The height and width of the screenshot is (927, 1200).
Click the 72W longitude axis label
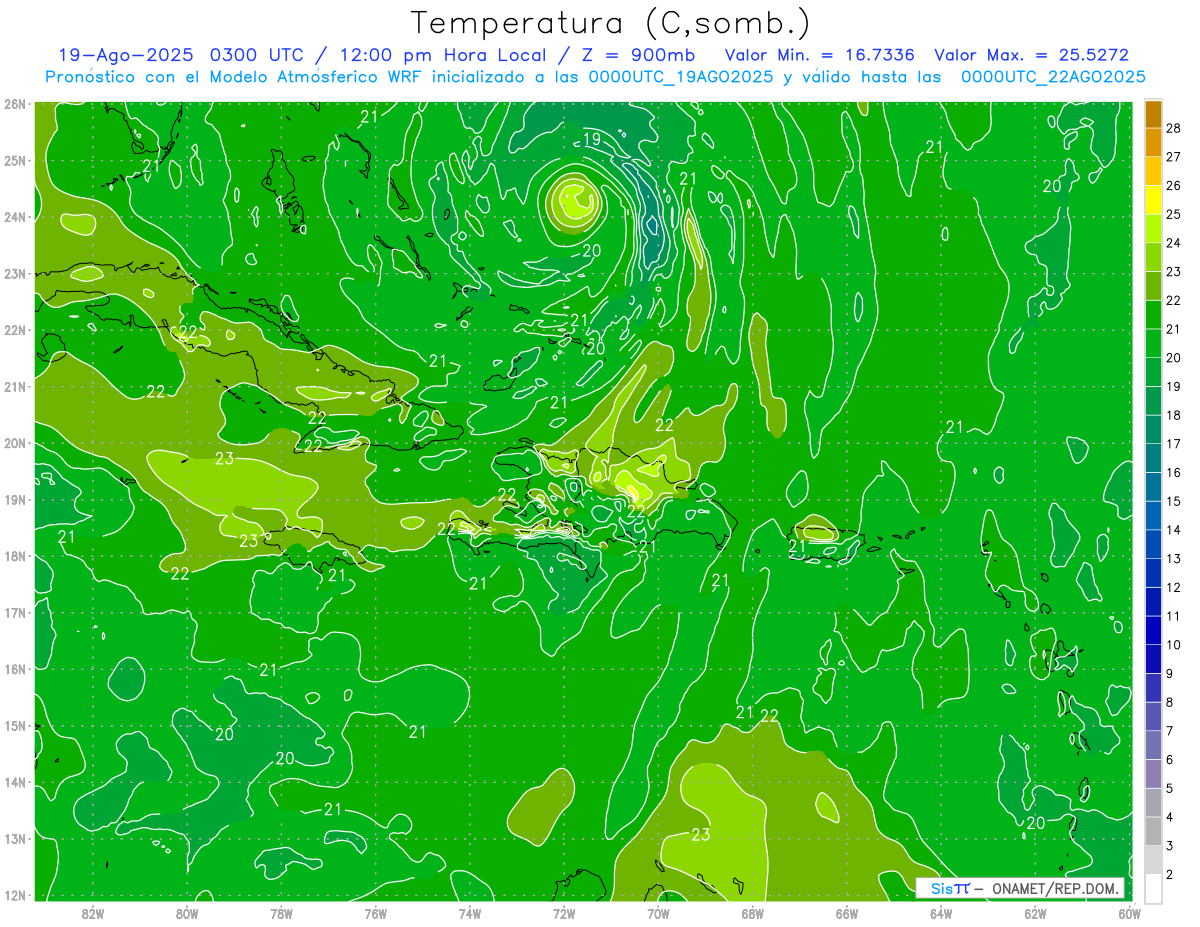(x=564, y=913)
